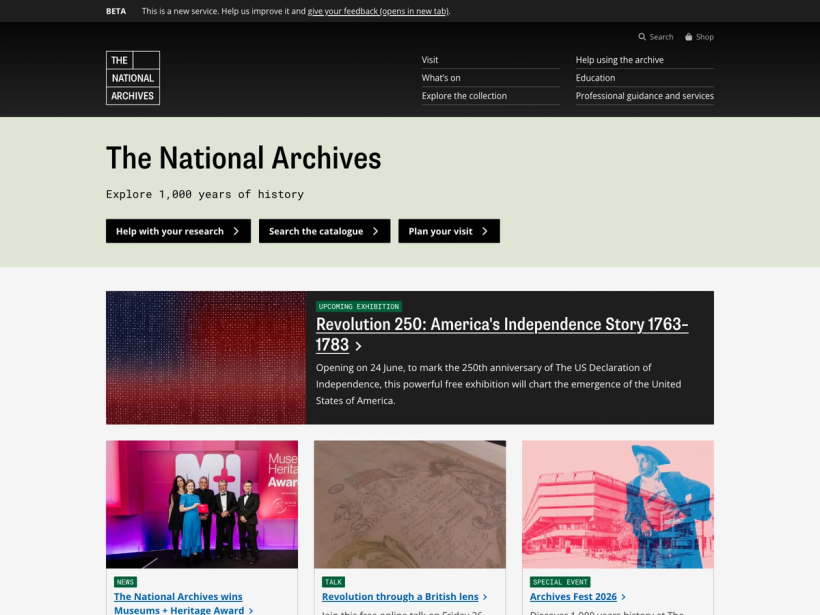Click the Museums + Heritage Awards photo
820x615 pixels.
click(202, 504)
